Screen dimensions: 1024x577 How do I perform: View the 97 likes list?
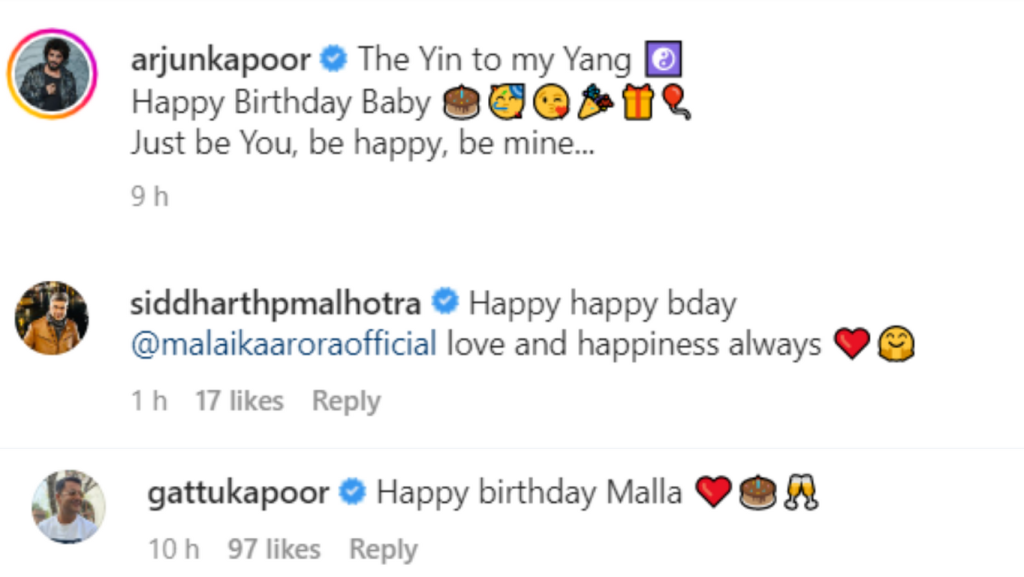(274, 550)
